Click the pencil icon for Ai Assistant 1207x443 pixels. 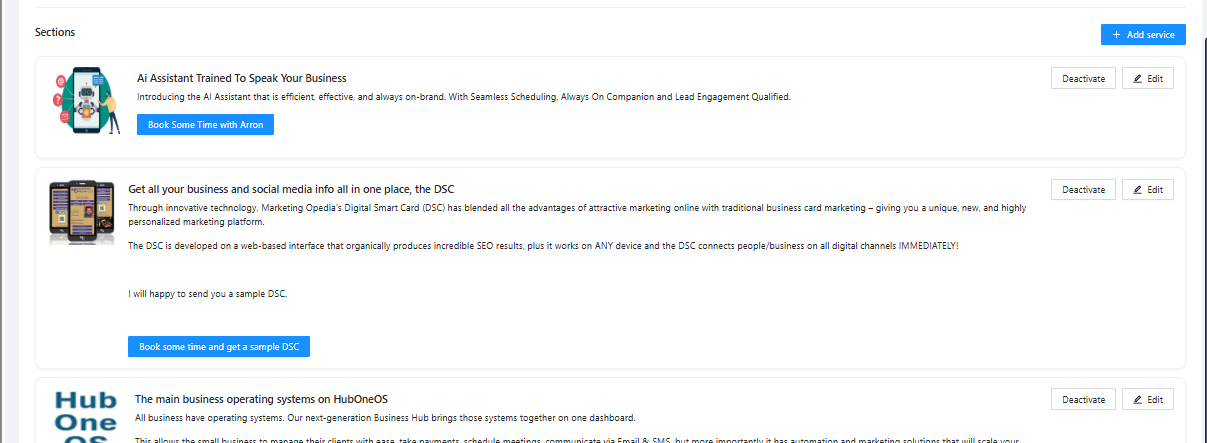[1137, 78]
